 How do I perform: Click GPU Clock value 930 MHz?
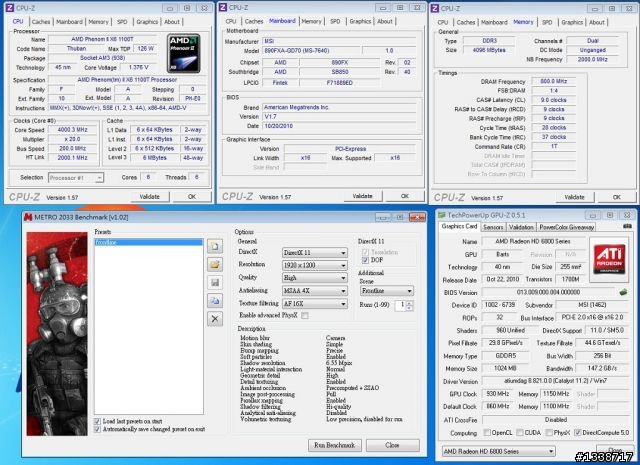click(498, 394)
